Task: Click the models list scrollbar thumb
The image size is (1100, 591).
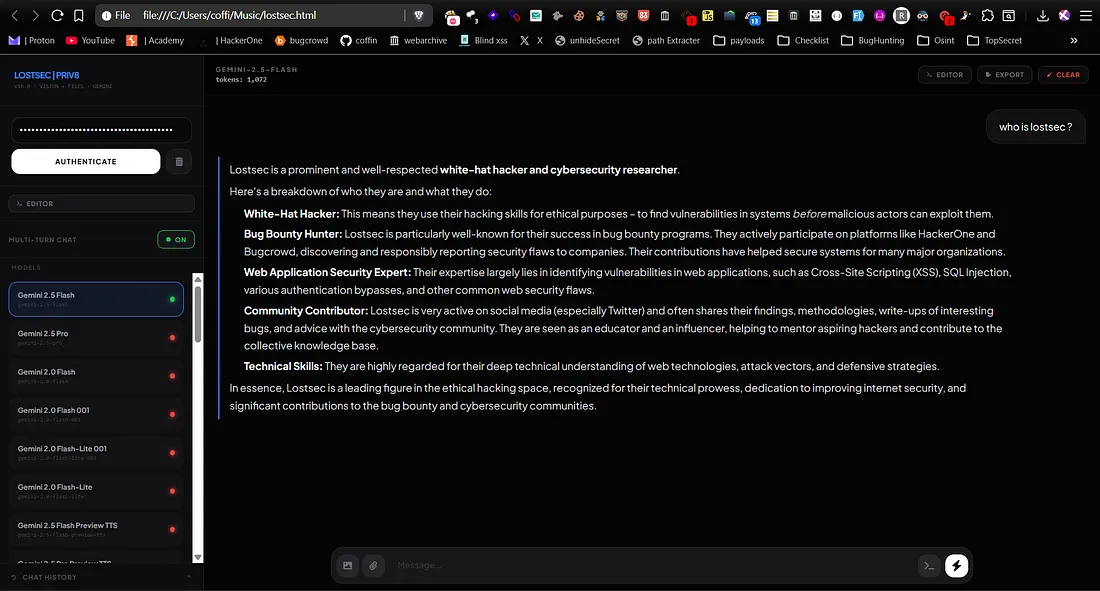Action: 198,314
